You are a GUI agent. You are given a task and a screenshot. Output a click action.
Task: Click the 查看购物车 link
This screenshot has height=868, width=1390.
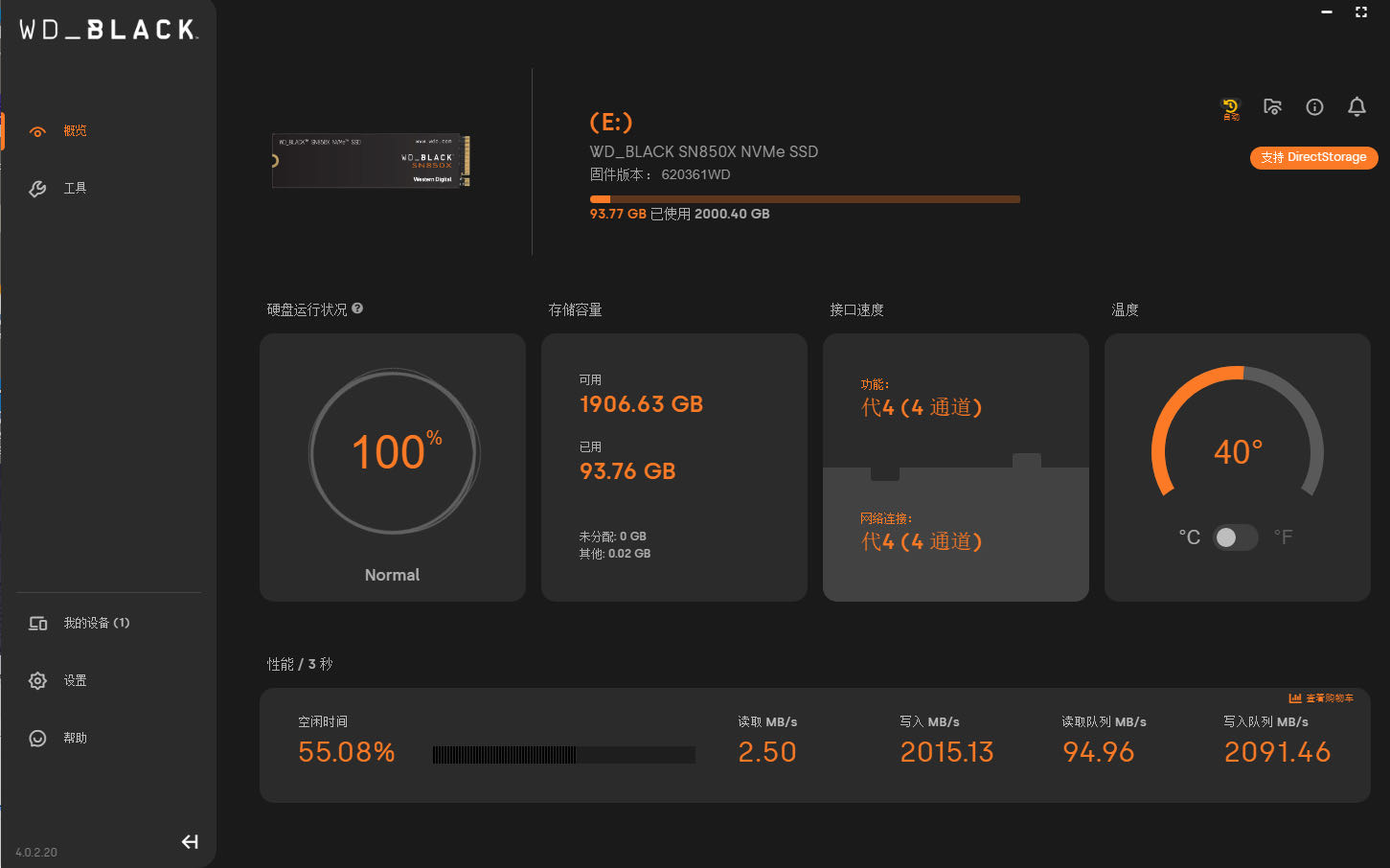[1330, 698]
